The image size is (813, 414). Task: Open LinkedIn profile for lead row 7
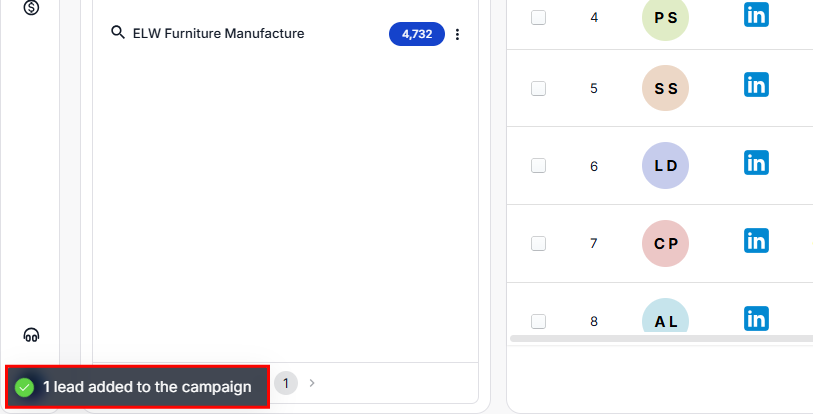pos(756,240)
